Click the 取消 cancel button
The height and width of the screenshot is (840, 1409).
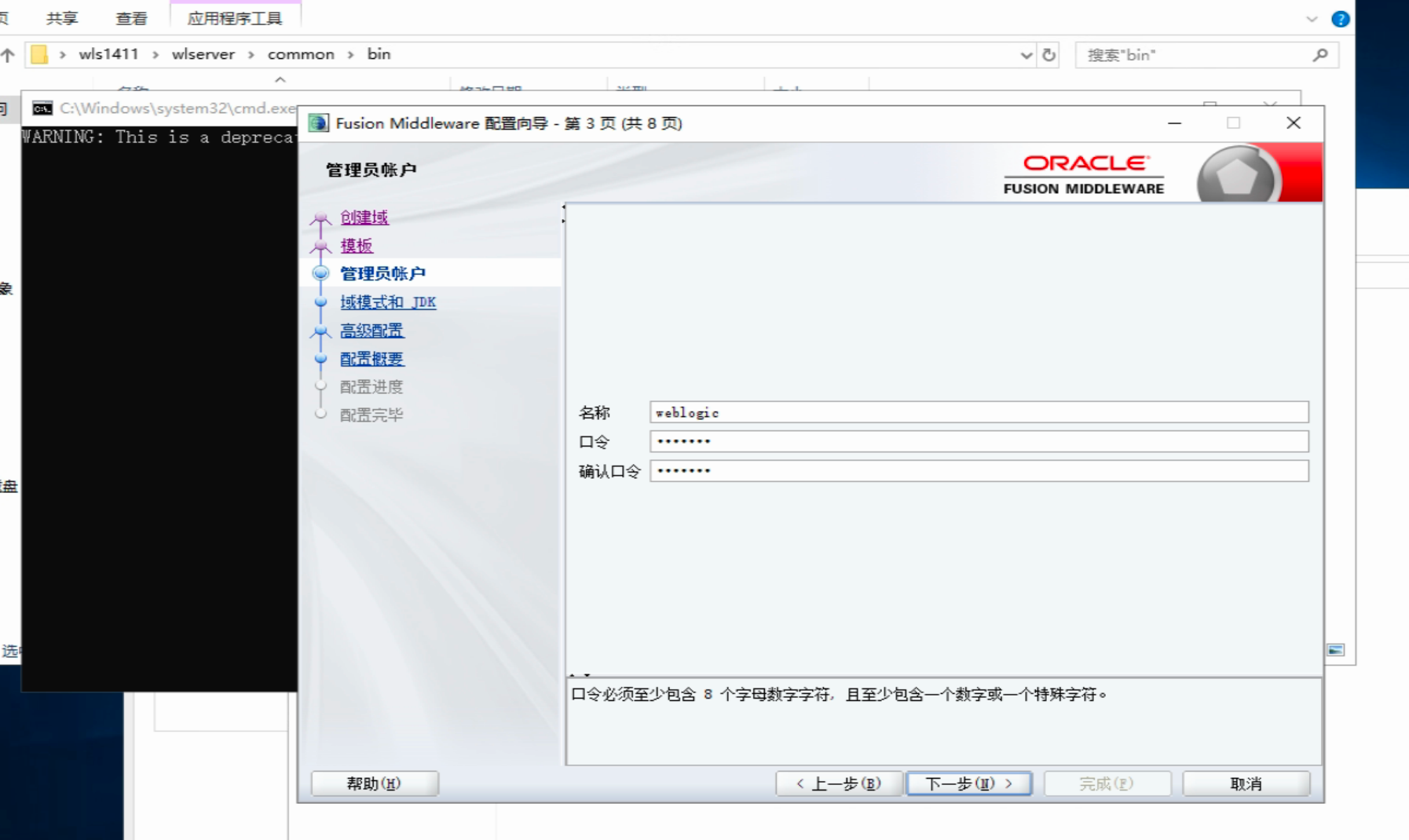(1246, 783)
